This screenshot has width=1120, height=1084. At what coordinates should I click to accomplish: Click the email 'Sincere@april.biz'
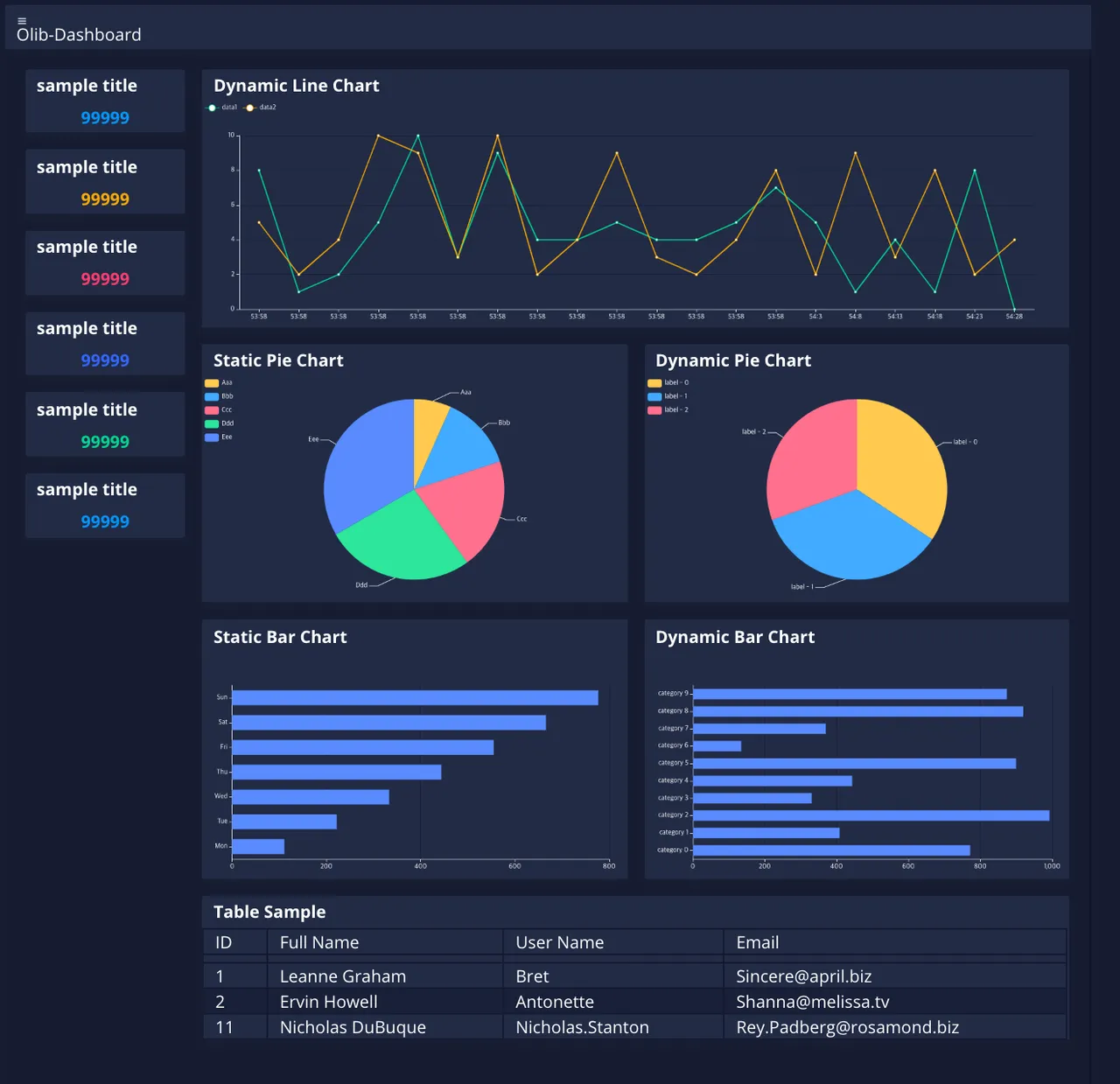pos(804,976)
